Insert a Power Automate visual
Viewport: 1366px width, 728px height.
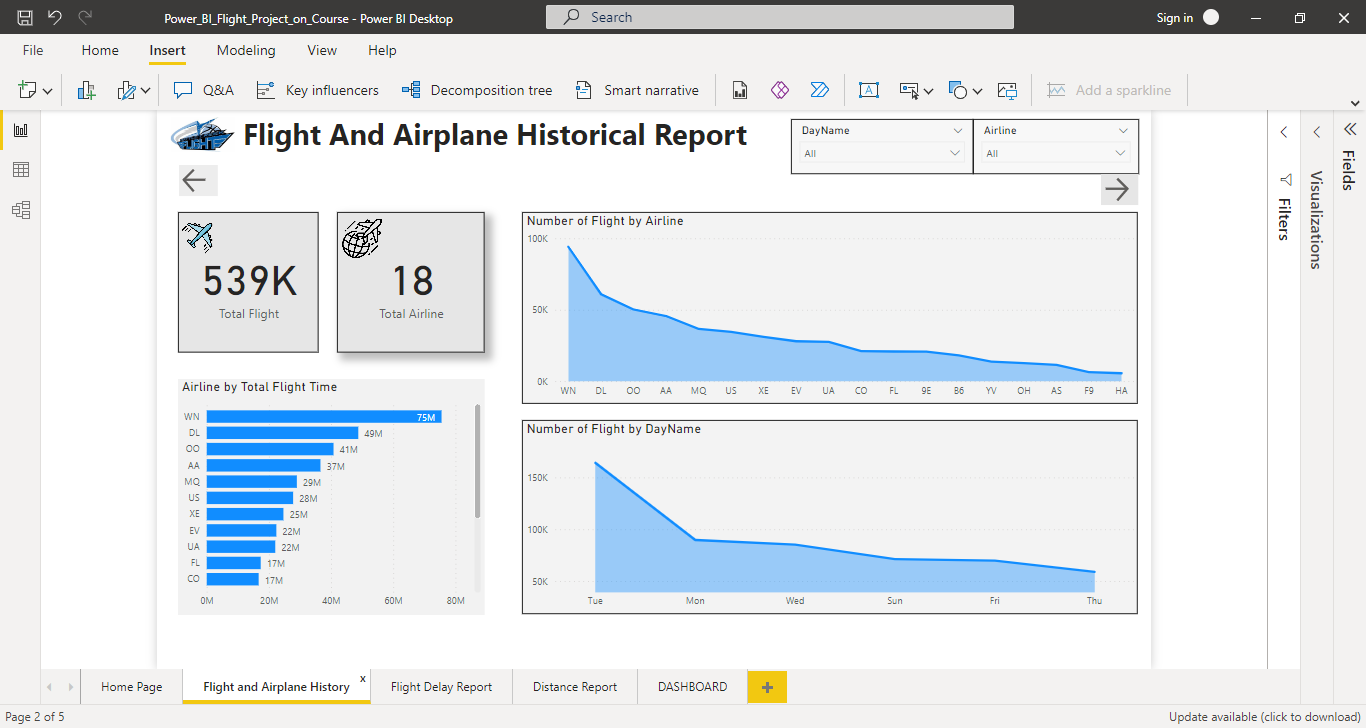820,89
